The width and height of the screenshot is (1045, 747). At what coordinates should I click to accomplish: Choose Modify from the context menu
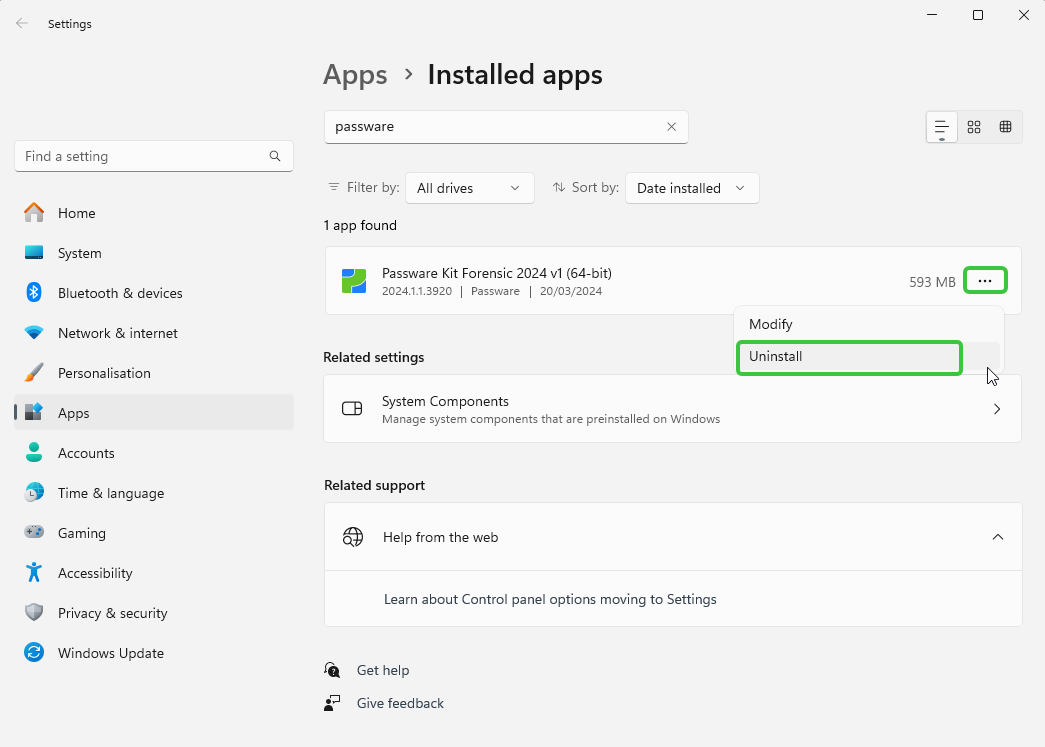pos(868,325)
